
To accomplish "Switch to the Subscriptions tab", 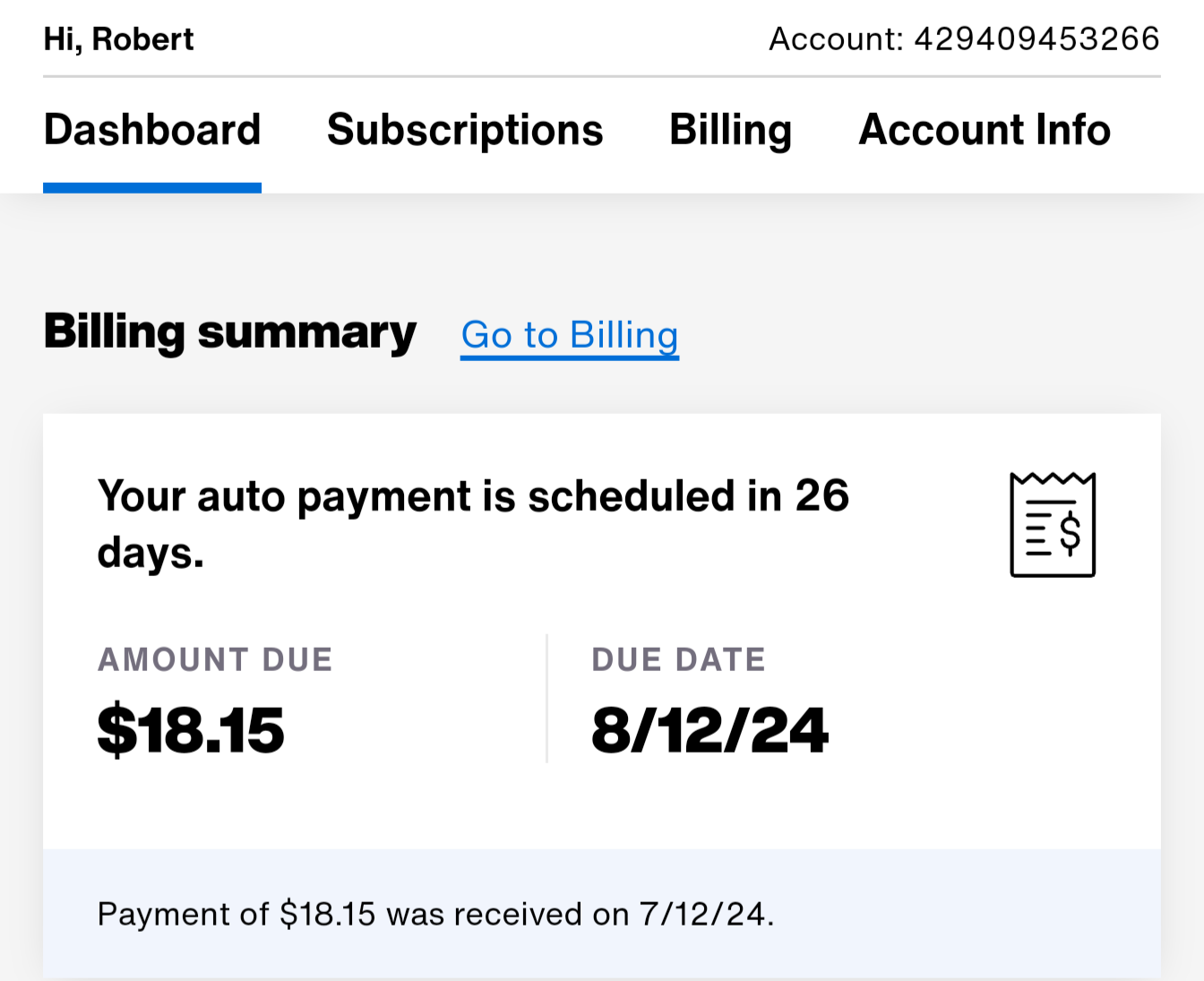I will pyautogui.click(x=465, y=131).
